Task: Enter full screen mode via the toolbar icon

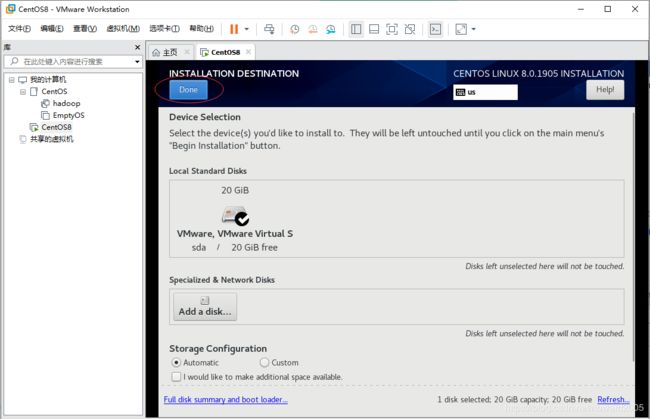Action: point(392,29)
